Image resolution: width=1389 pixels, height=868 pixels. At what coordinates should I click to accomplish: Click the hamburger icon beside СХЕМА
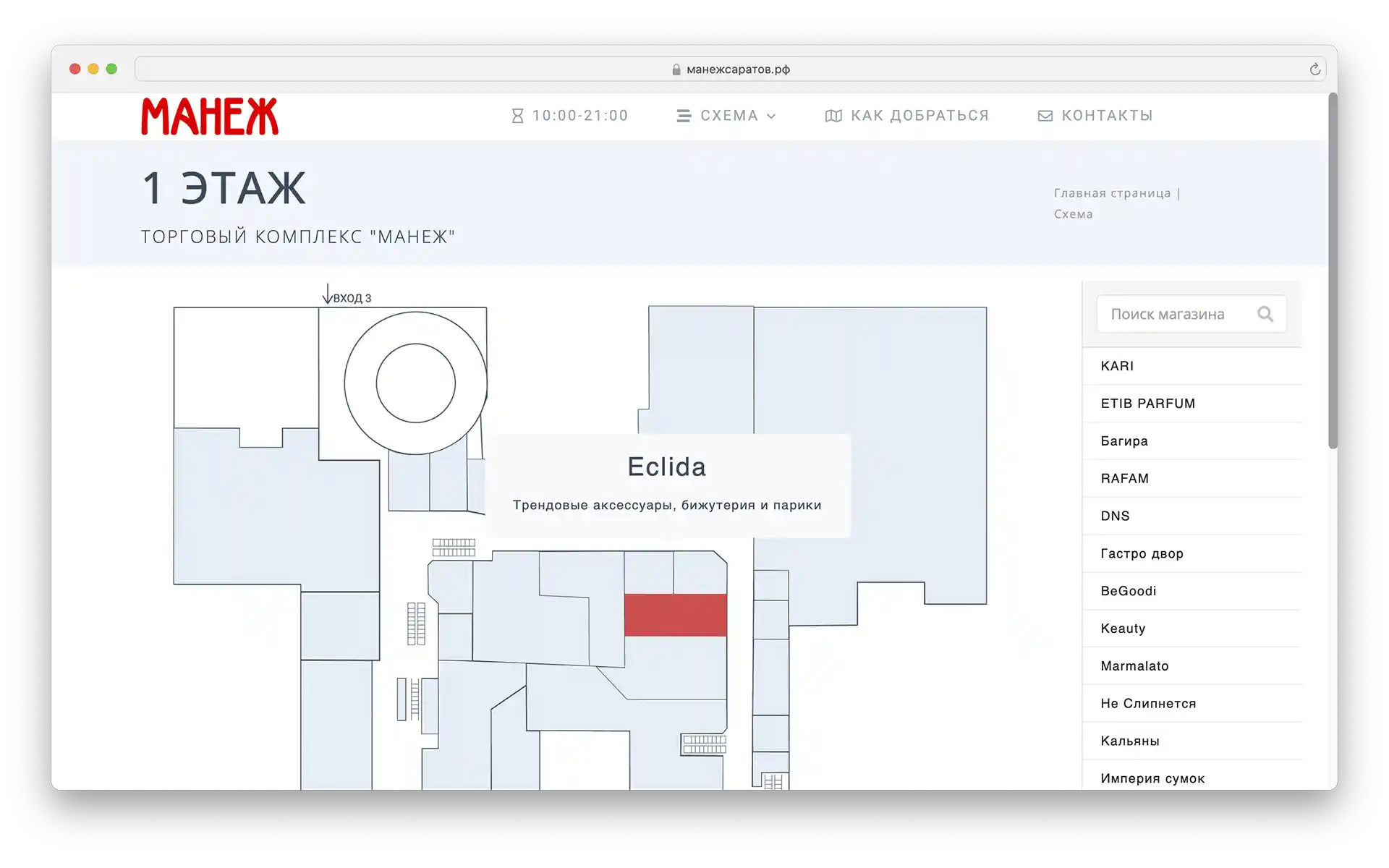(684, 116)
